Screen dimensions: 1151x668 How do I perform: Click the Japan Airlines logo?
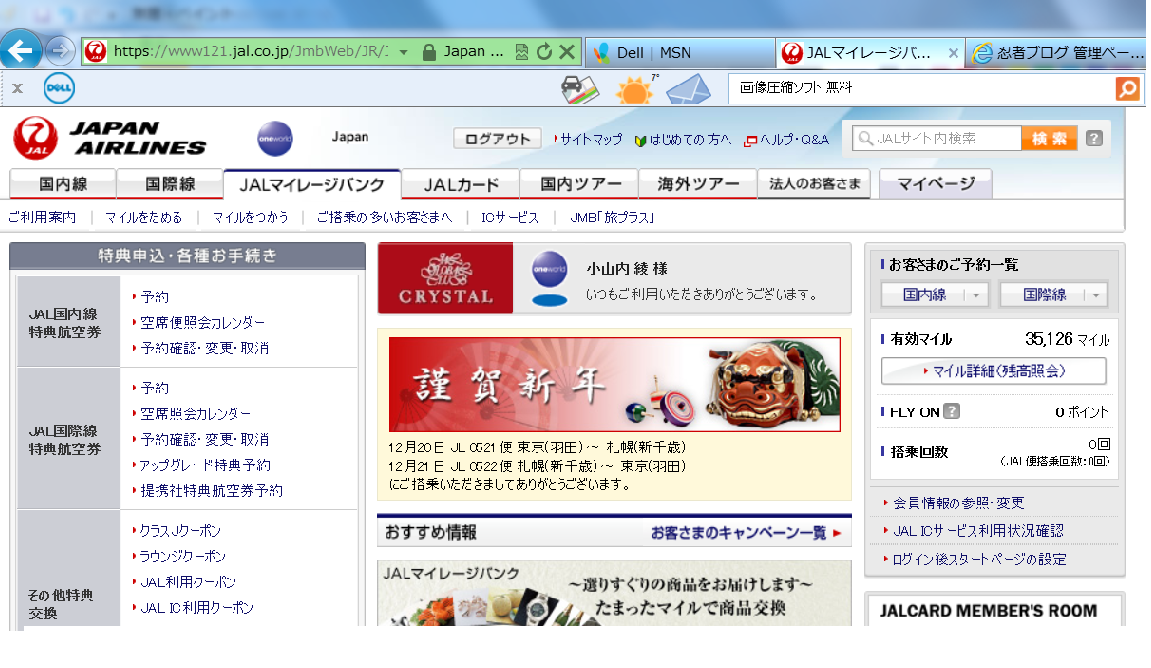(x=109, y=138)
